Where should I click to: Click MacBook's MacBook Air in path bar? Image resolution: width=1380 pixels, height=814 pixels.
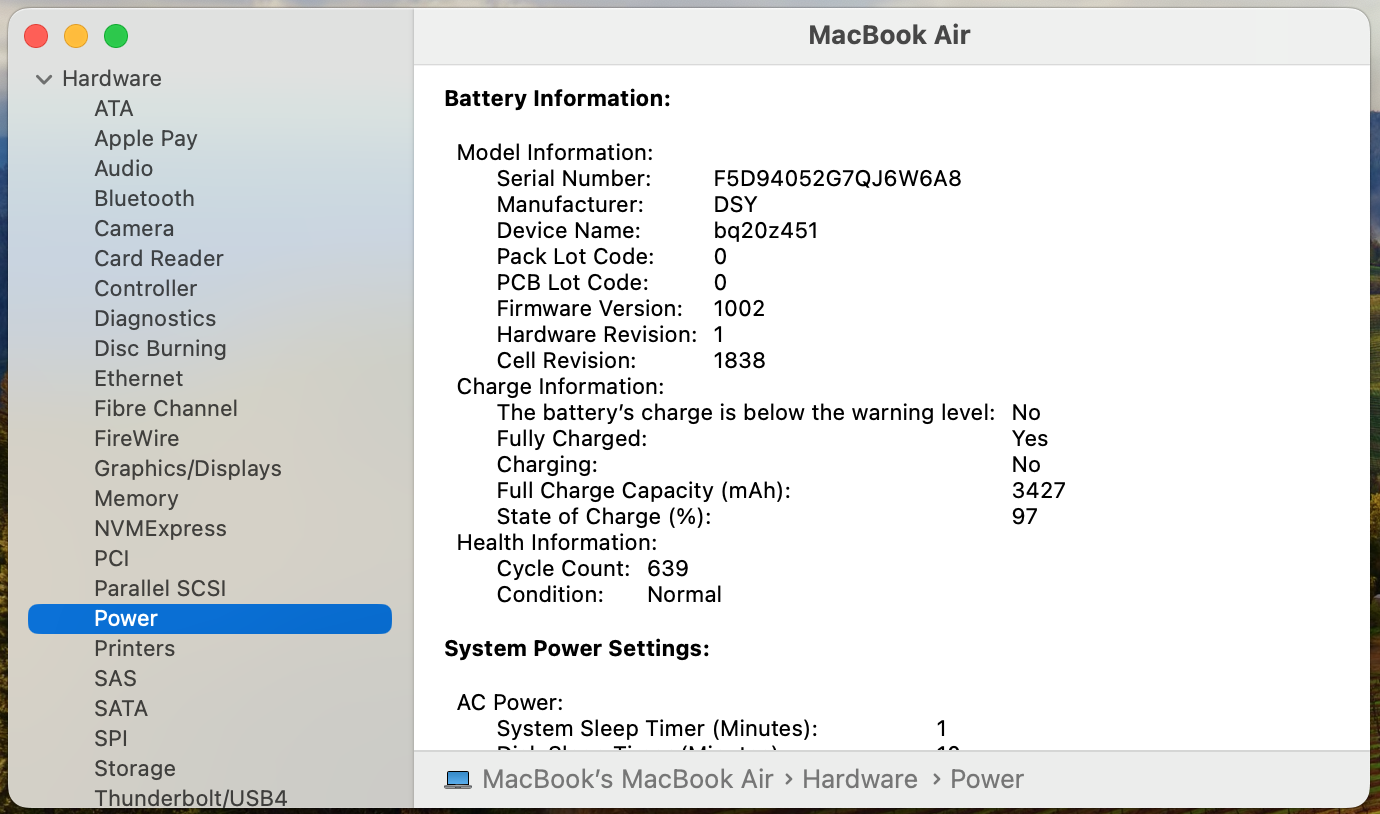point(627,780)
